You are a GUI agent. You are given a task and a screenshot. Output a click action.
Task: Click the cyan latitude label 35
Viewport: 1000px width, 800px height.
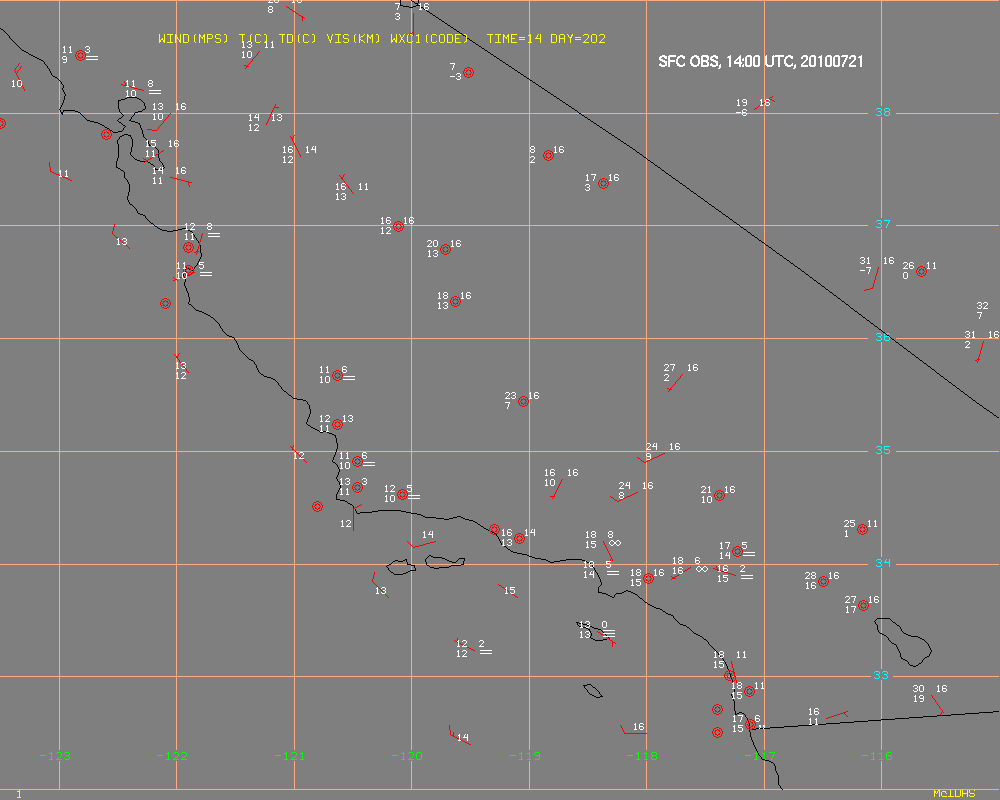click(x=883, y=450)
